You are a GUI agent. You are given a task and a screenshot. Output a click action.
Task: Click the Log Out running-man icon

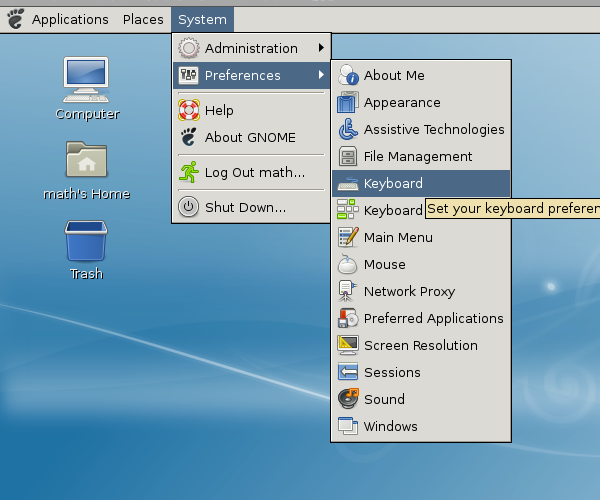coord(188,172)
